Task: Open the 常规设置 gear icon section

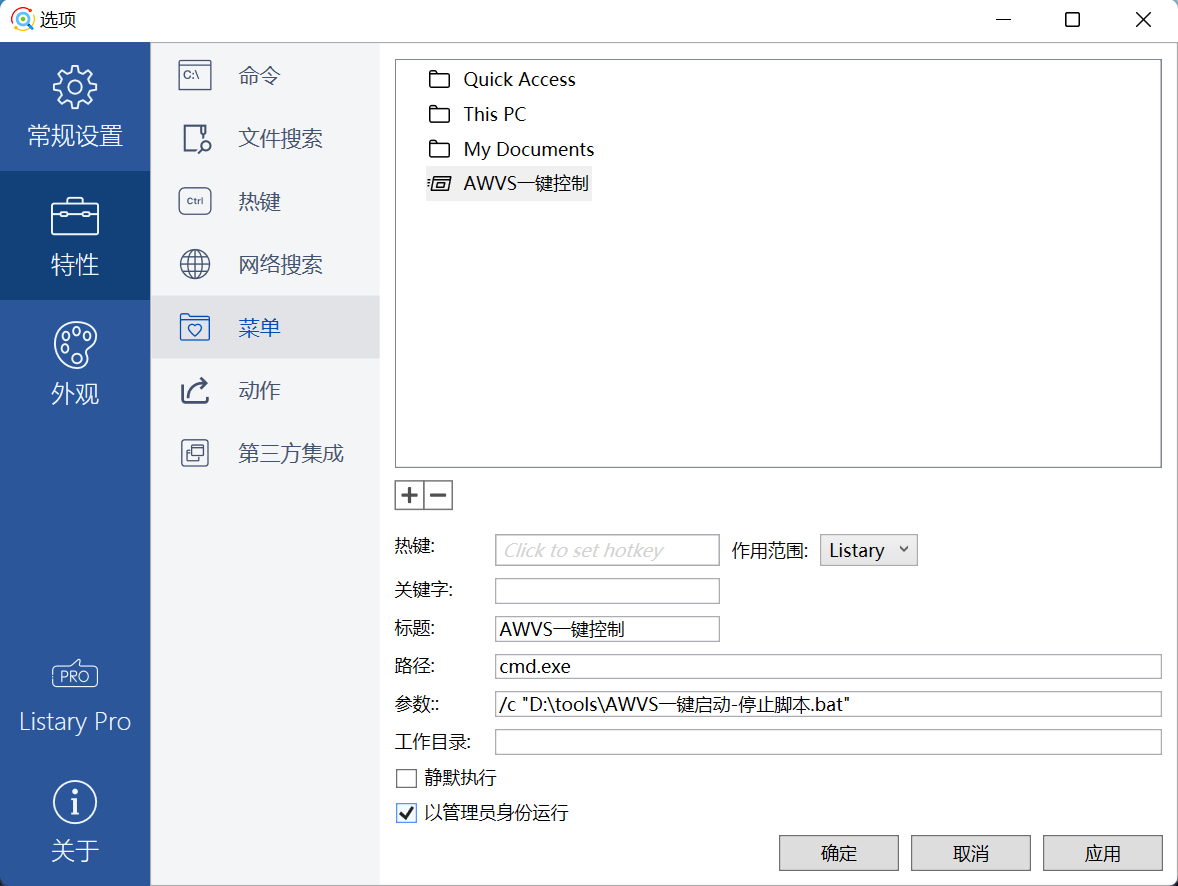Action: (74, 87)
